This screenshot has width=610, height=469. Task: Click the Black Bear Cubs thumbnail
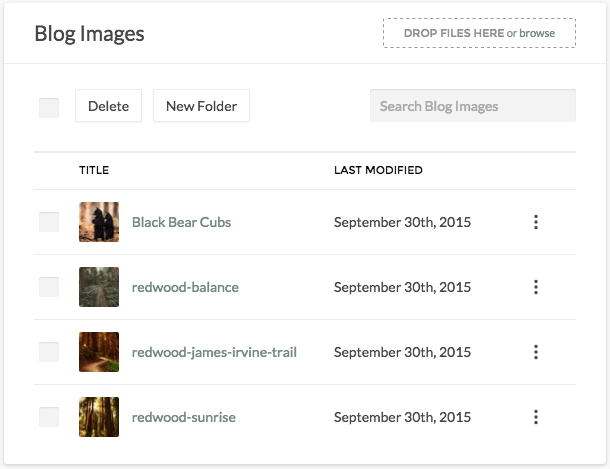point(99,222)
